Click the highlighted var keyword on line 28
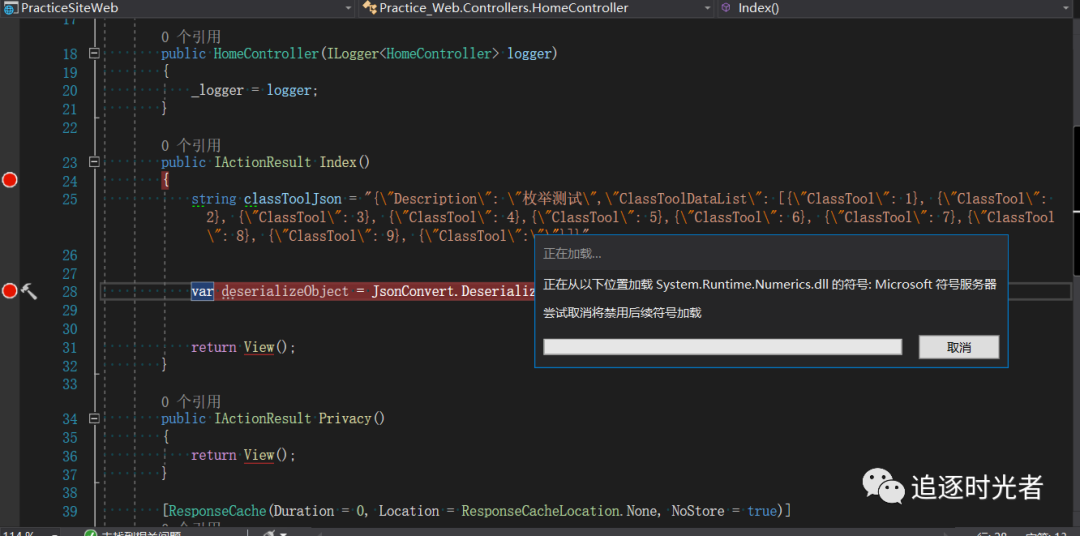This screenshot has height=536, width=1080. [x=202, y=291]
